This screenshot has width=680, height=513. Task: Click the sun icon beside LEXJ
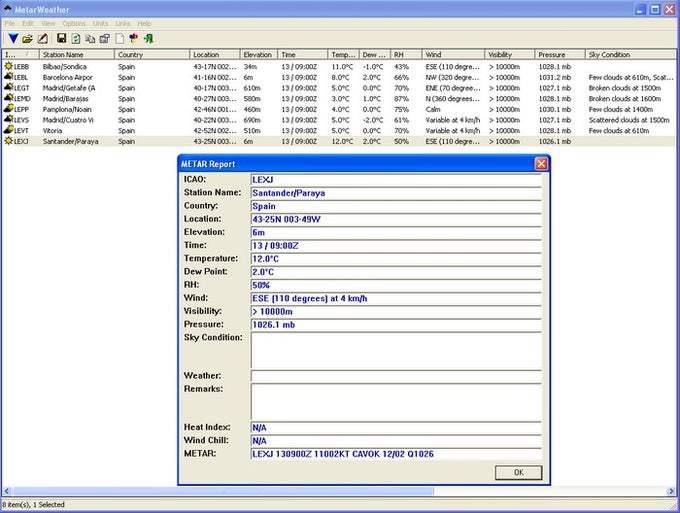[8, 141]
